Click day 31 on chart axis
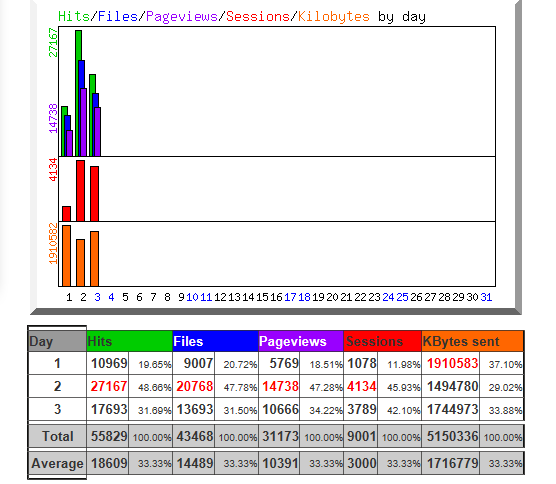 [x=486, y=297]
